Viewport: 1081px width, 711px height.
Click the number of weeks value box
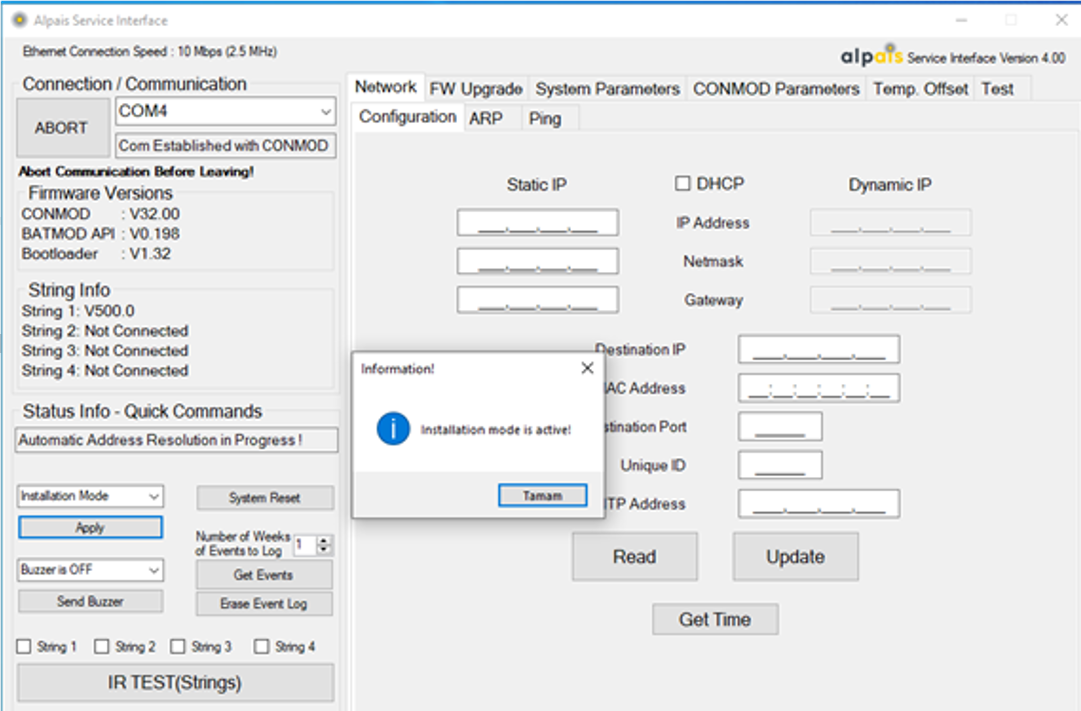tap(305, 545)
